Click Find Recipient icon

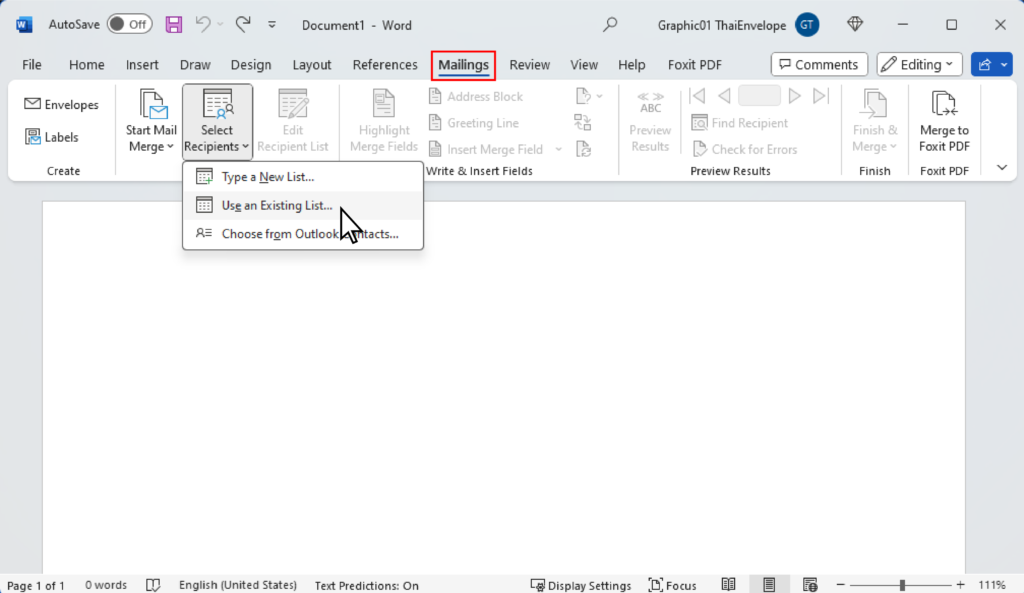coord(699,123)
